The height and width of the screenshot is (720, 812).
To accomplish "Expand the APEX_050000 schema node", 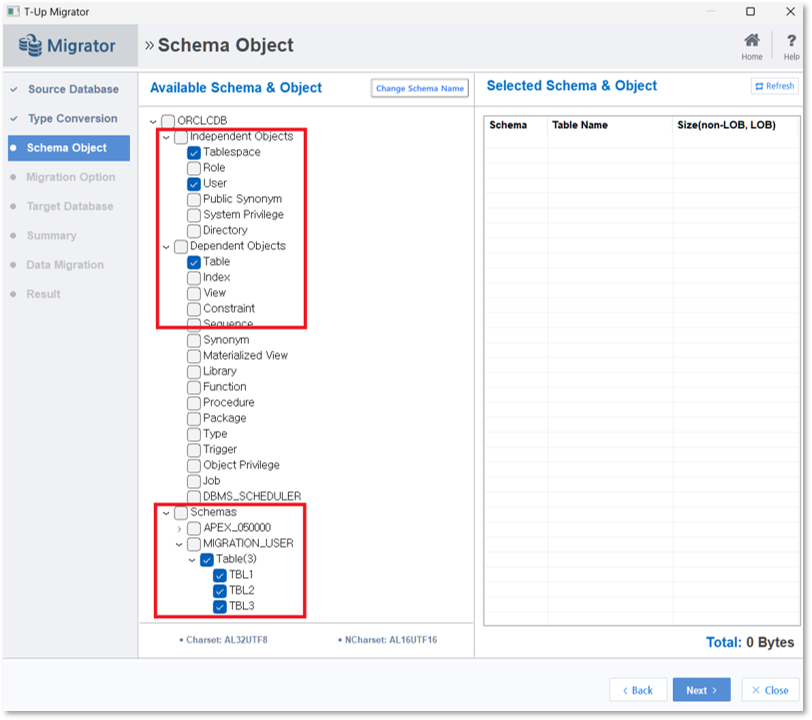I will point(179,529).
